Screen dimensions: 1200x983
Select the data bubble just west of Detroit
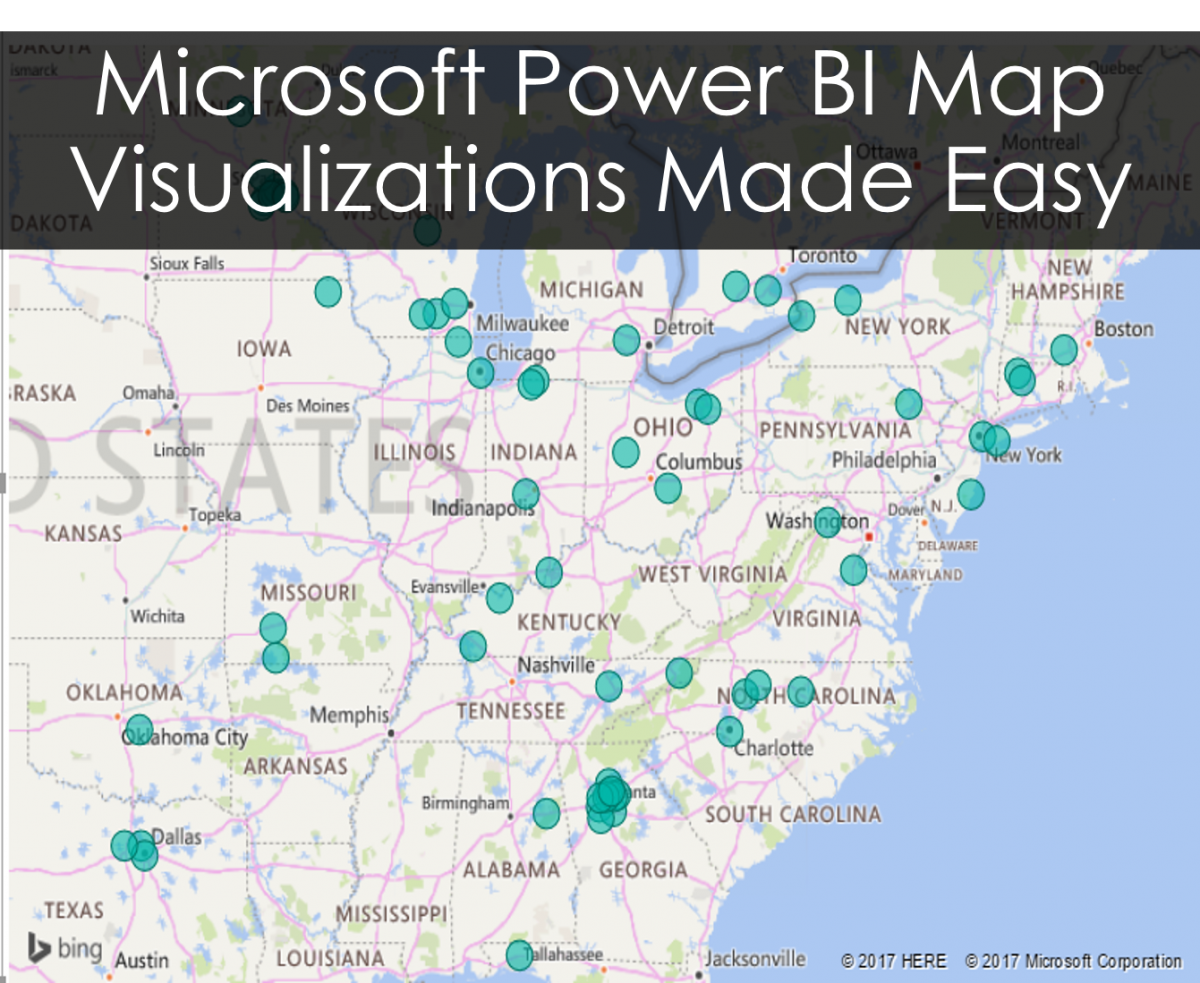click(626, 340)
